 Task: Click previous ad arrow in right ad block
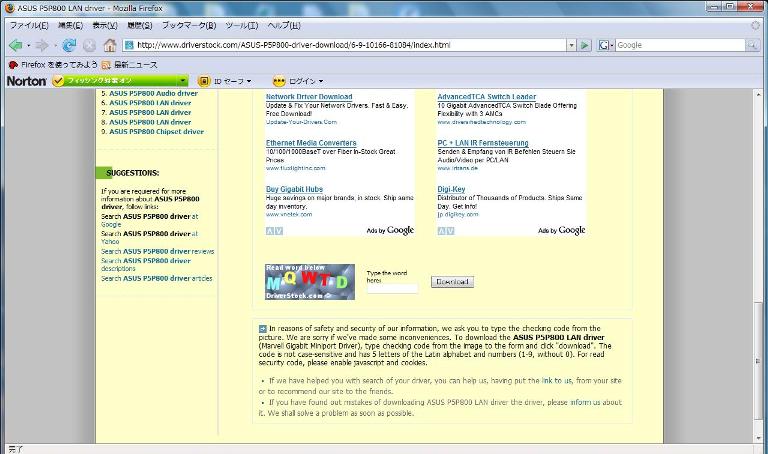441,231
